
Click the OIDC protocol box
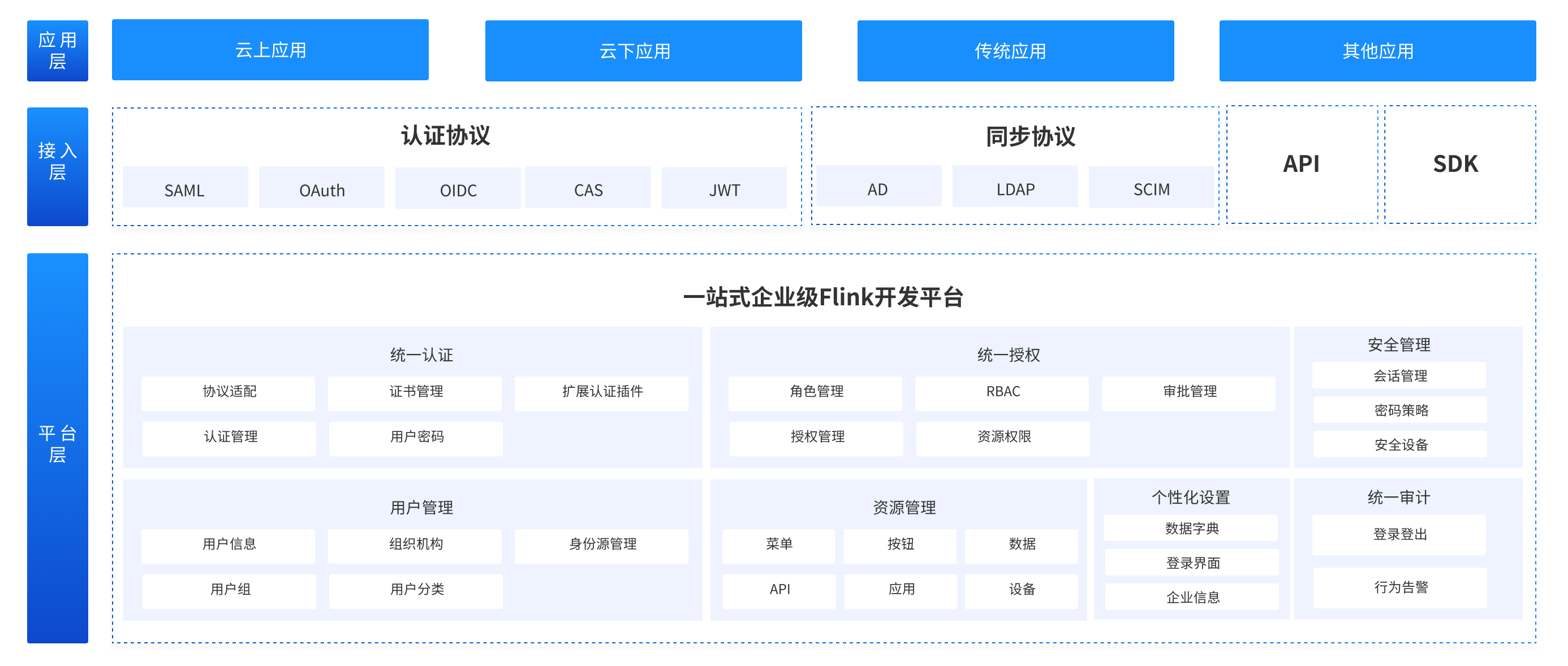(458, 188)
